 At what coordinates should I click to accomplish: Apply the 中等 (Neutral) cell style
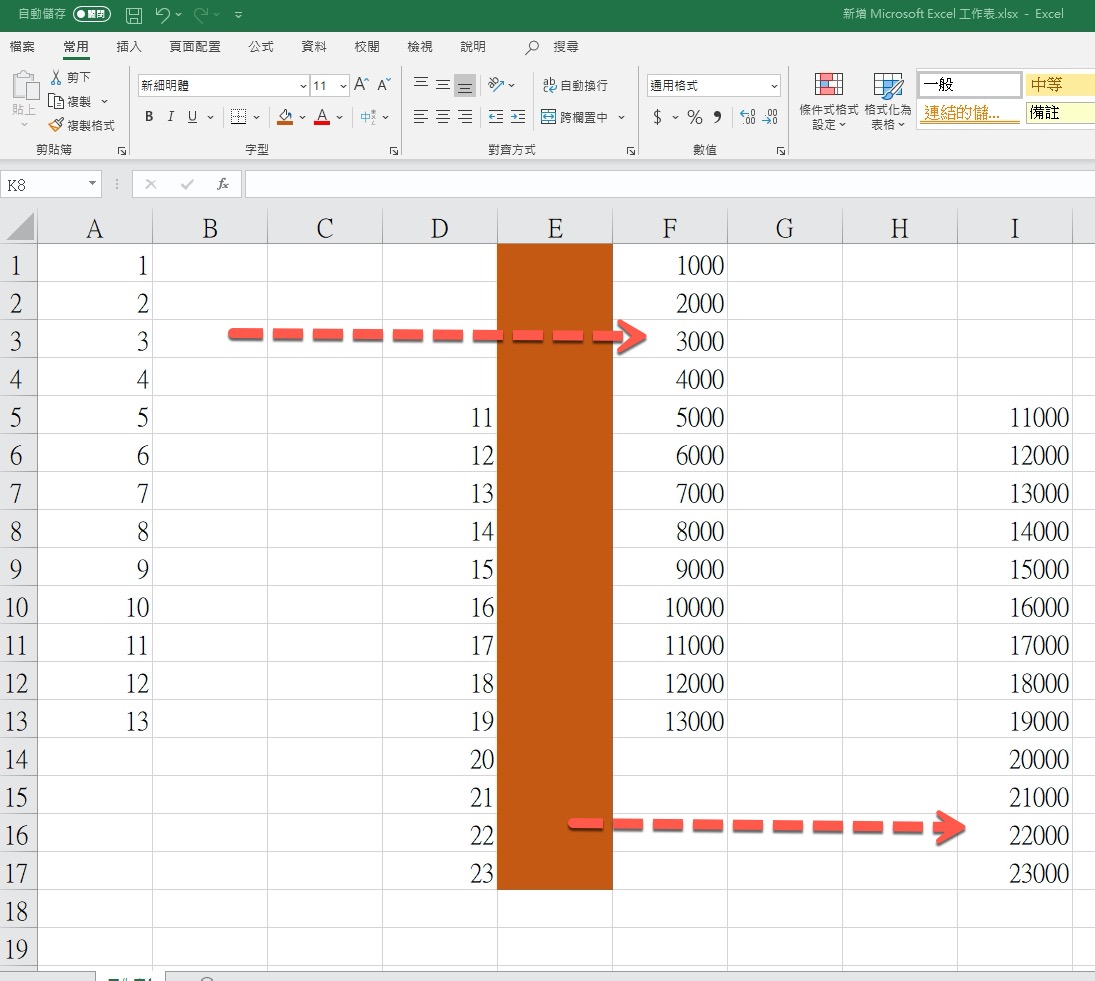pos(1058,85)
